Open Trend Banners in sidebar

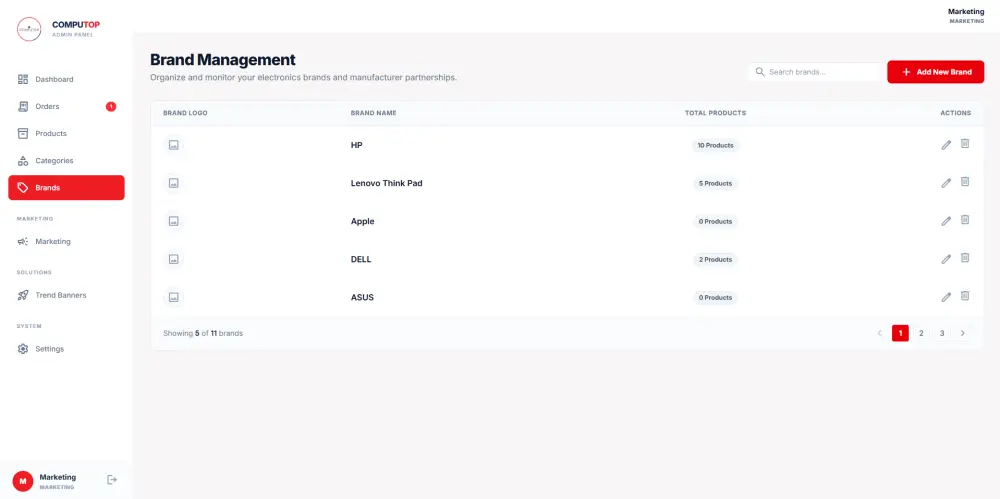click(x=66, y=295)
